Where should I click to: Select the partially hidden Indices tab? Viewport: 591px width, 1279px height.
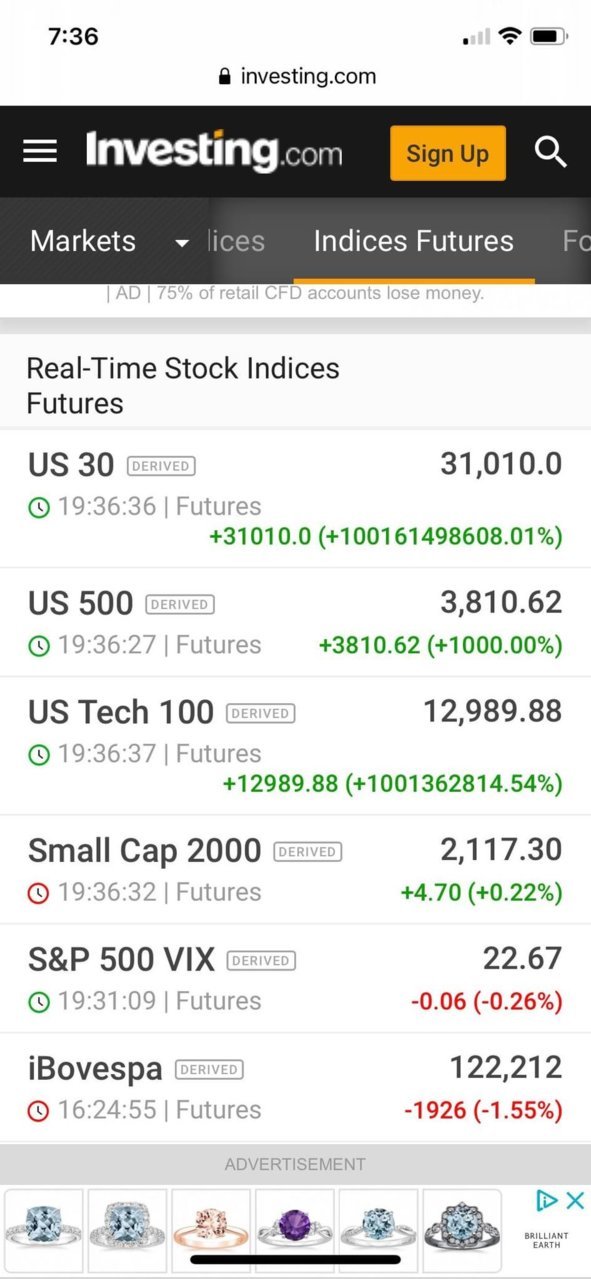pyautogui.click(x=236, y=241)
